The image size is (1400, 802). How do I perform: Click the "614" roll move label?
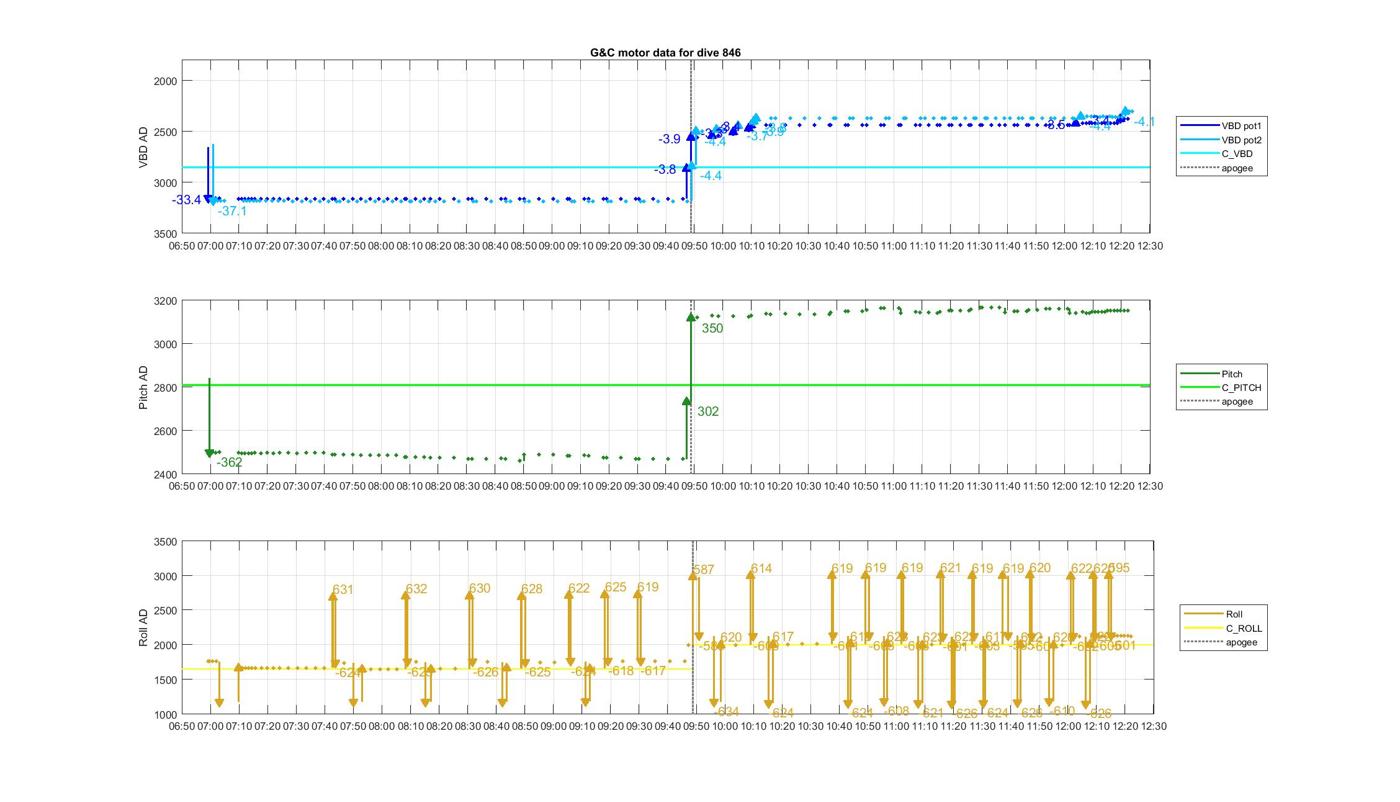pyautogui.click(x=761, y=569)
